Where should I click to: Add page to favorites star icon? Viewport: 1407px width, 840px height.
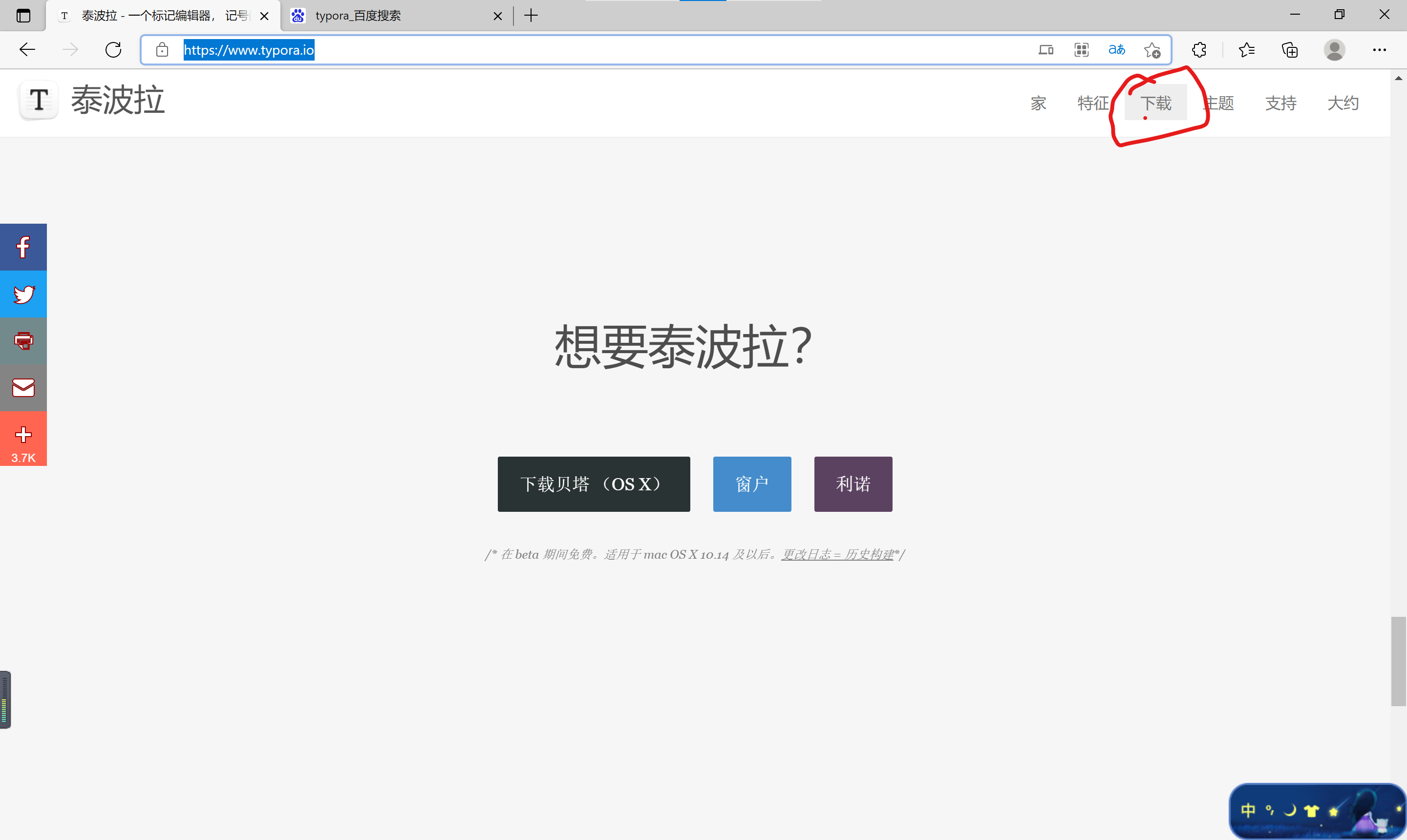(1151, 50)
